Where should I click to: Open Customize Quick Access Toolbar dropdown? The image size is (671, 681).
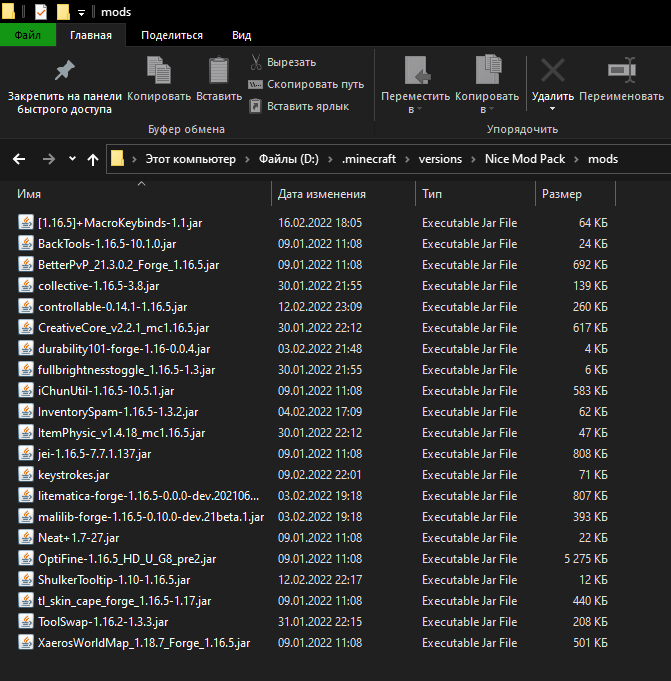pyautogui.click(x=81, y=13)
